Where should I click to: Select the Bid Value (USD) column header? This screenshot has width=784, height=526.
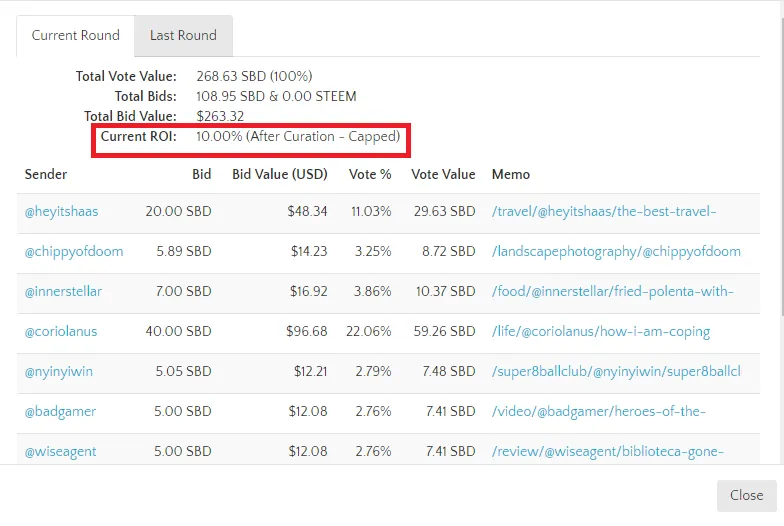[x=280, y=174]
